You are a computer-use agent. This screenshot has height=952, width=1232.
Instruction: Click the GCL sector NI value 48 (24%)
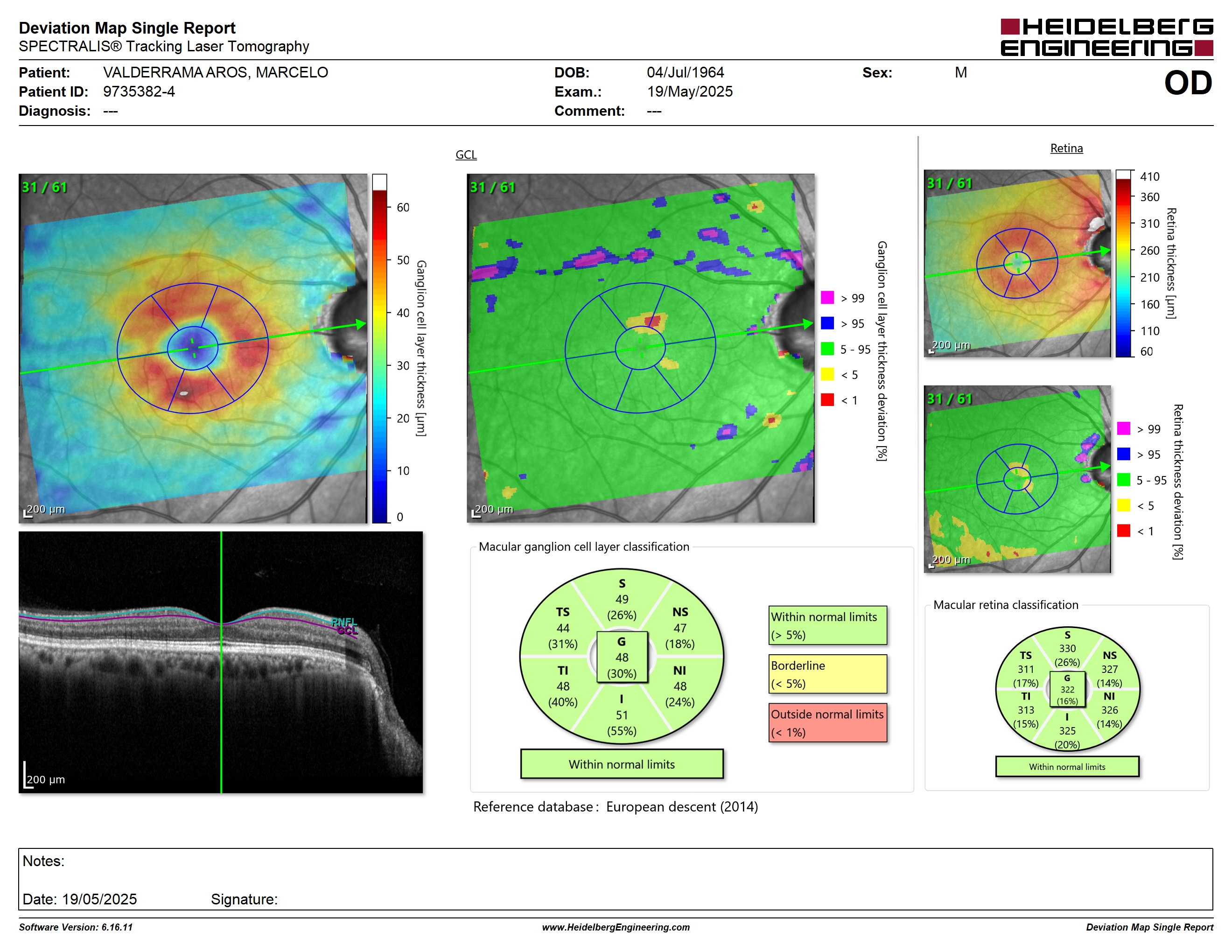[680, 694]
